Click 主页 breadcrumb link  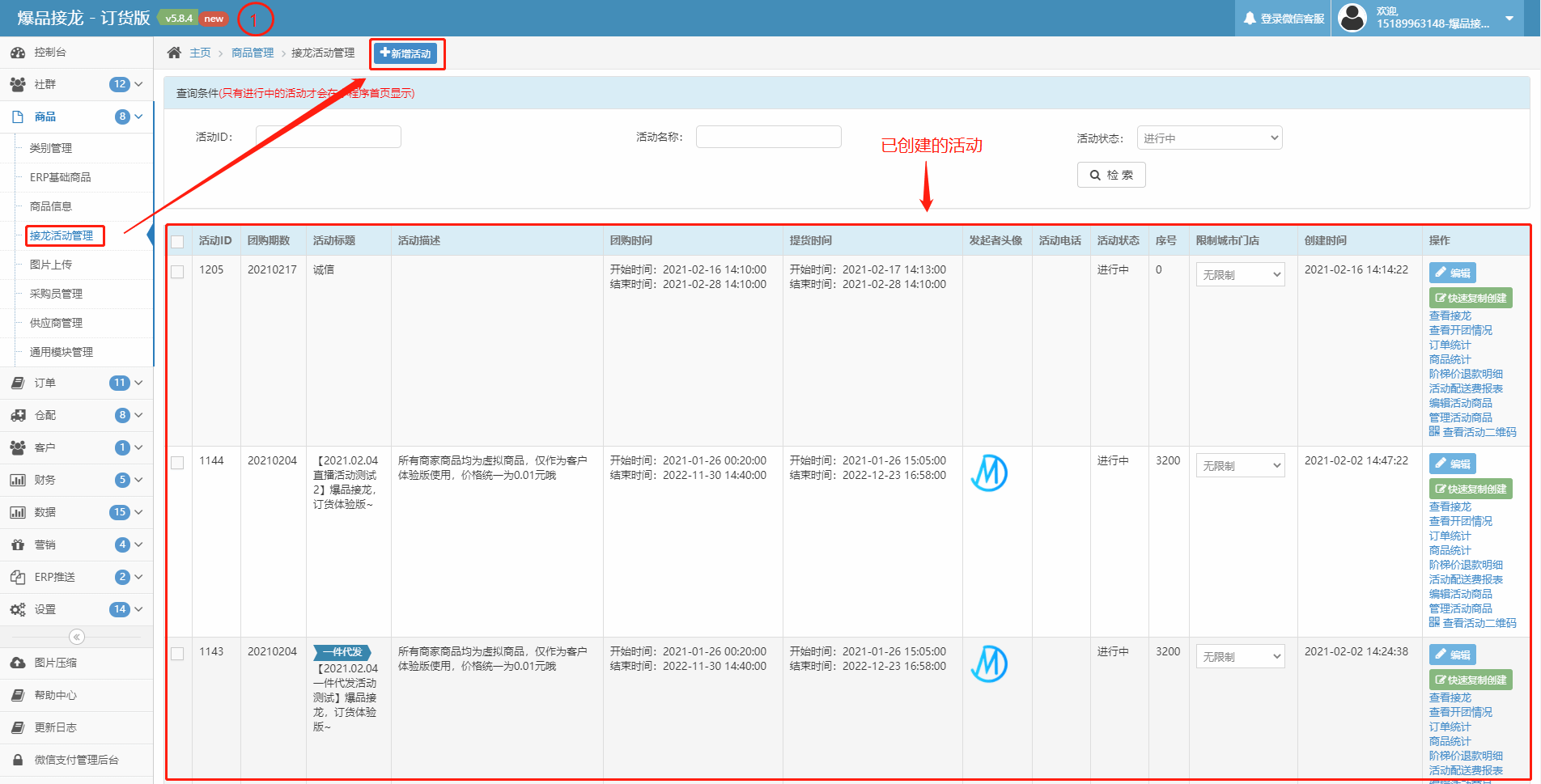pos(200,53)
